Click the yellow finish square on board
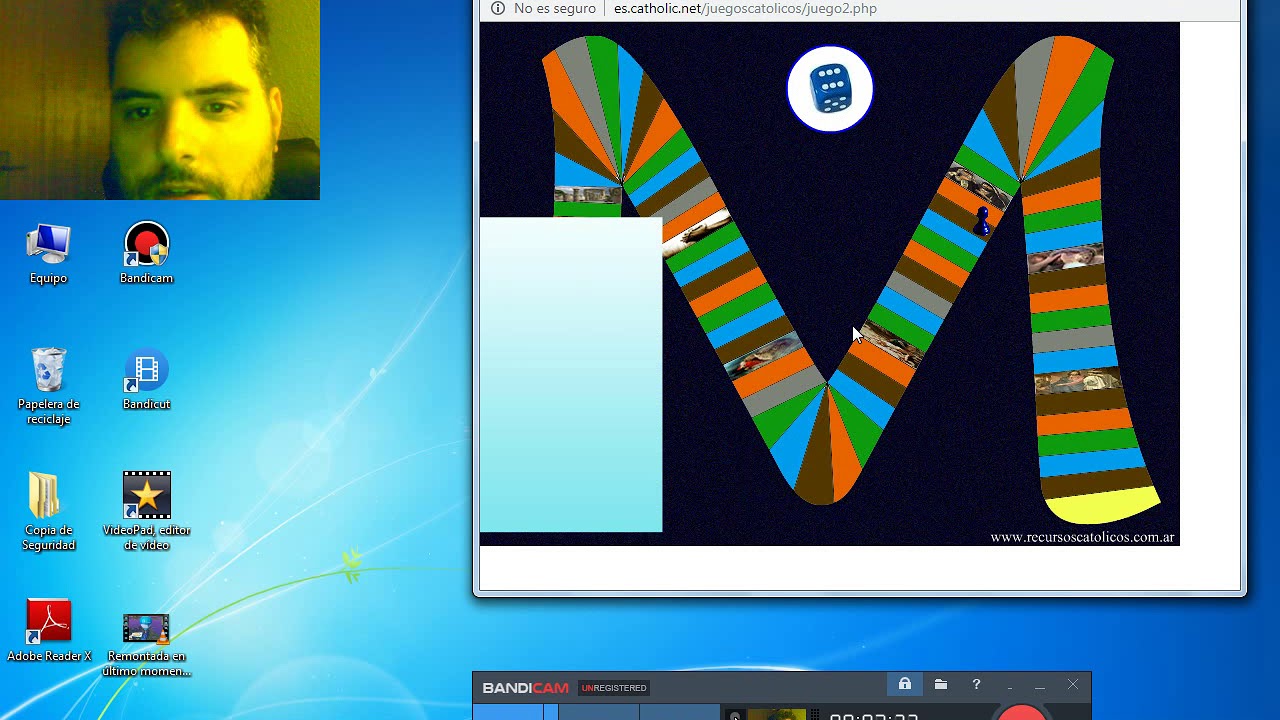Screen dimensions: 1280x720 click(1105, 505)
